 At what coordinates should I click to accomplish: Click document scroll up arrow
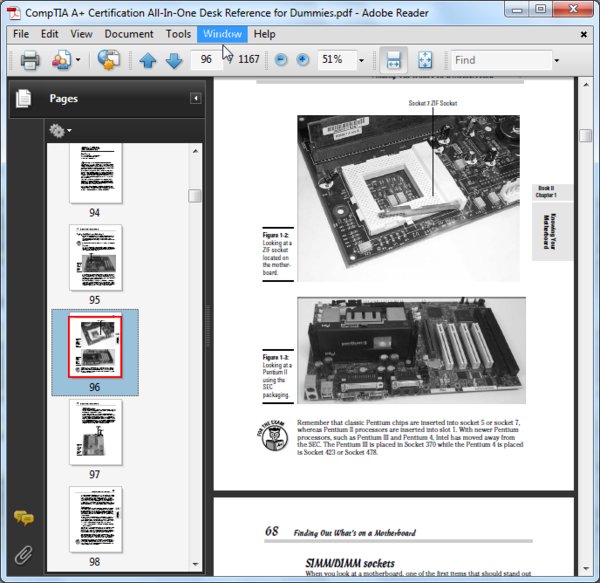(x=586, y=85)
